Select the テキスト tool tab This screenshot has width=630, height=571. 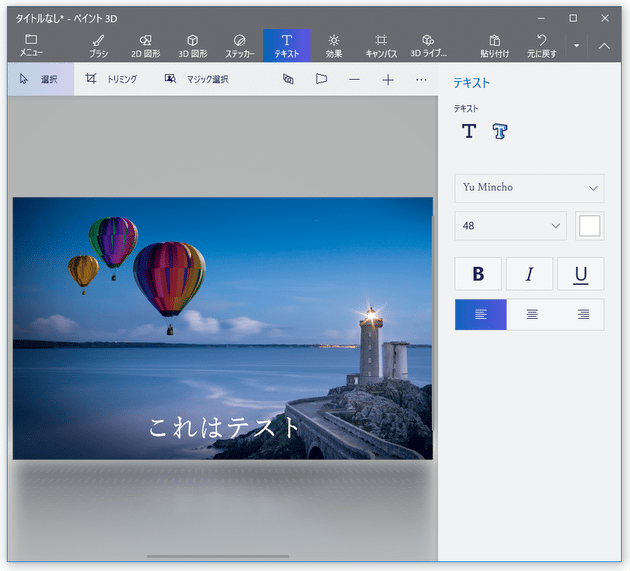coord(286,45)
